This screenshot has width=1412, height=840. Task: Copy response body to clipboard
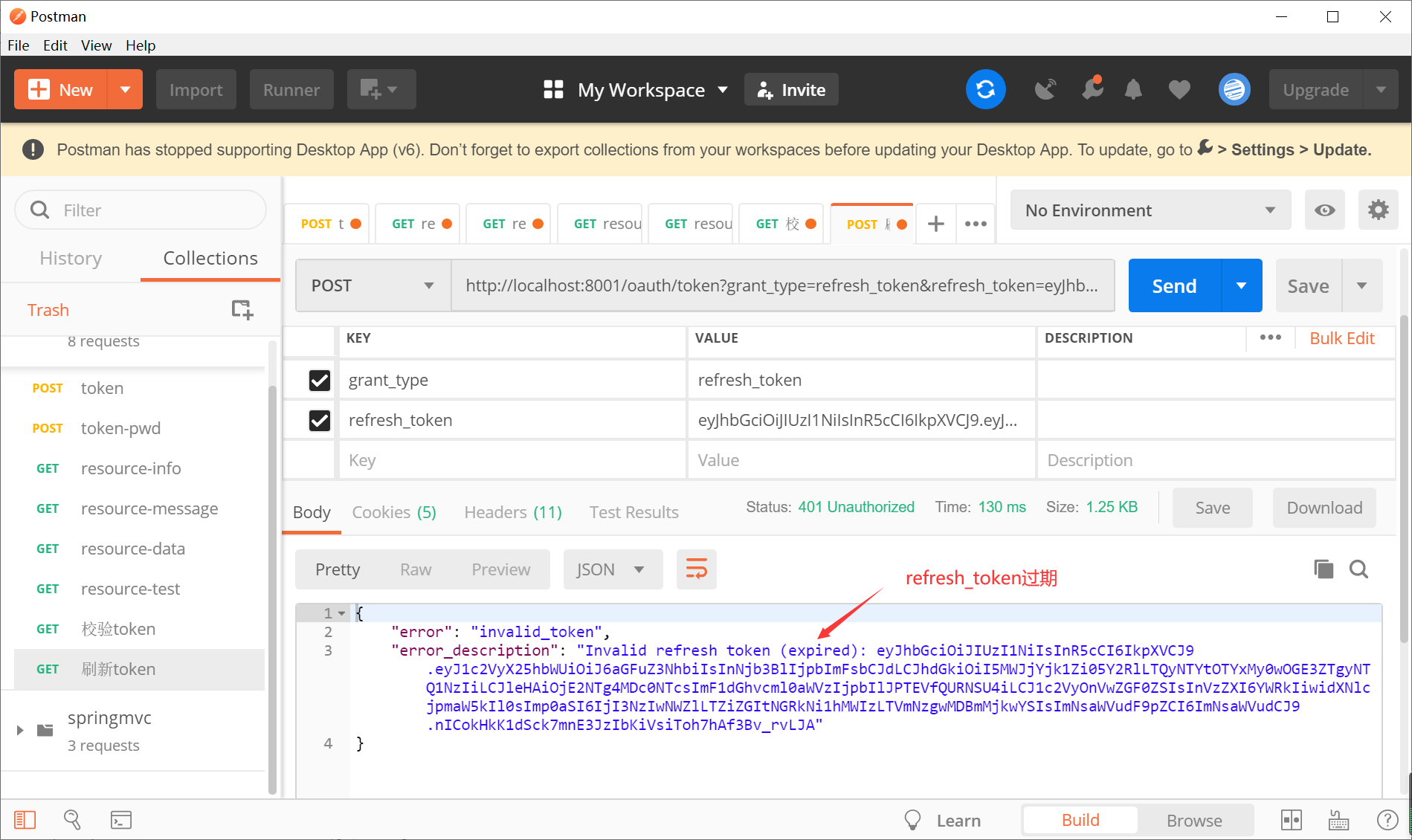pos(1324,569)
